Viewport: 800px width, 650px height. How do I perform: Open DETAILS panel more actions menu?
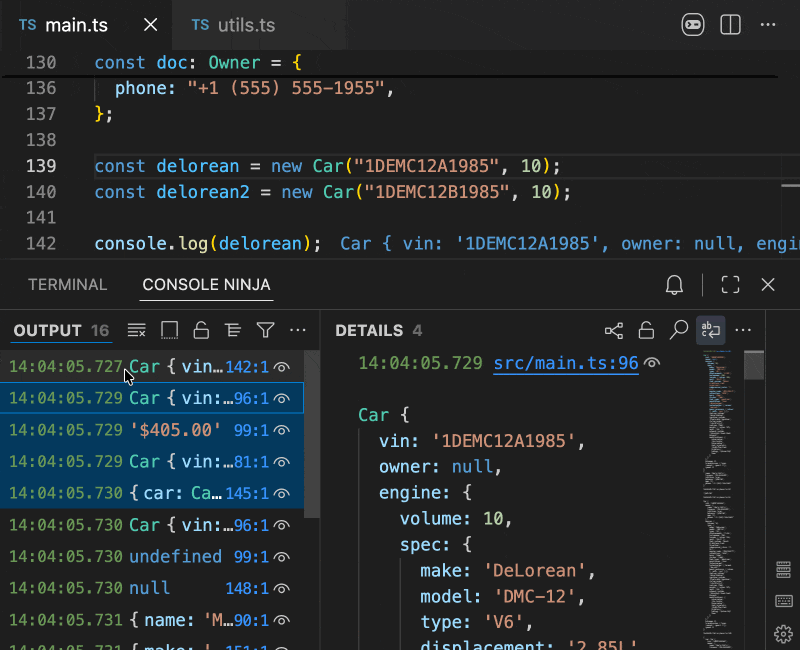coord(743,330)
